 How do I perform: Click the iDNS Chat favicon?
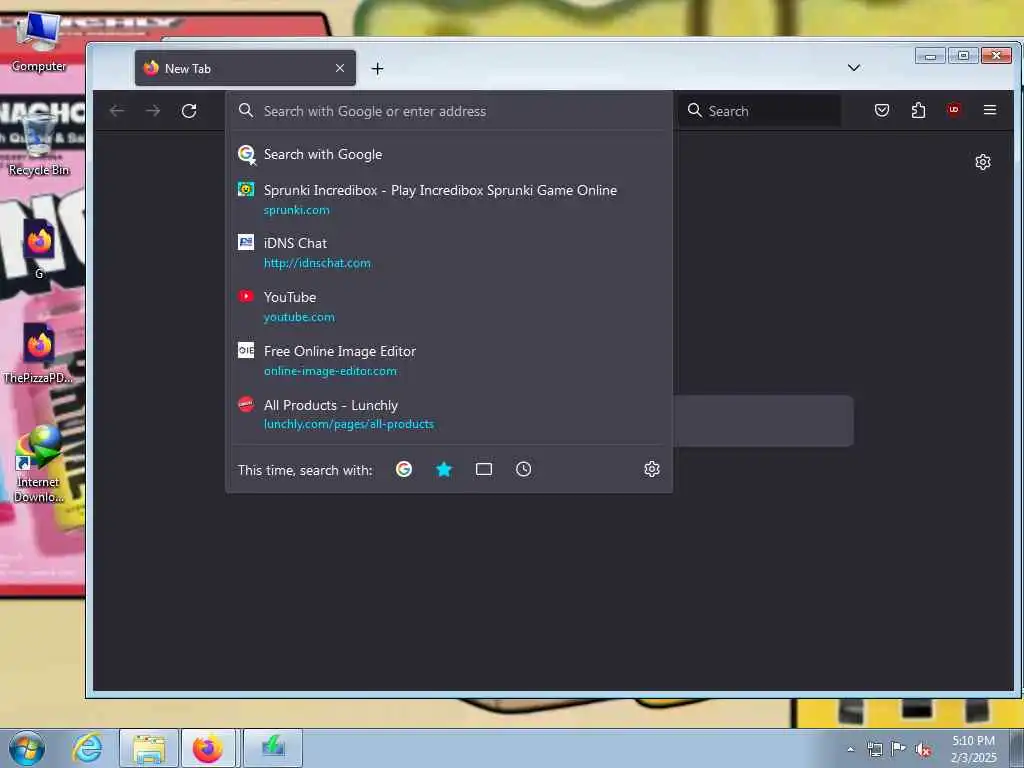pyautogui.click(x=246, y=242)
